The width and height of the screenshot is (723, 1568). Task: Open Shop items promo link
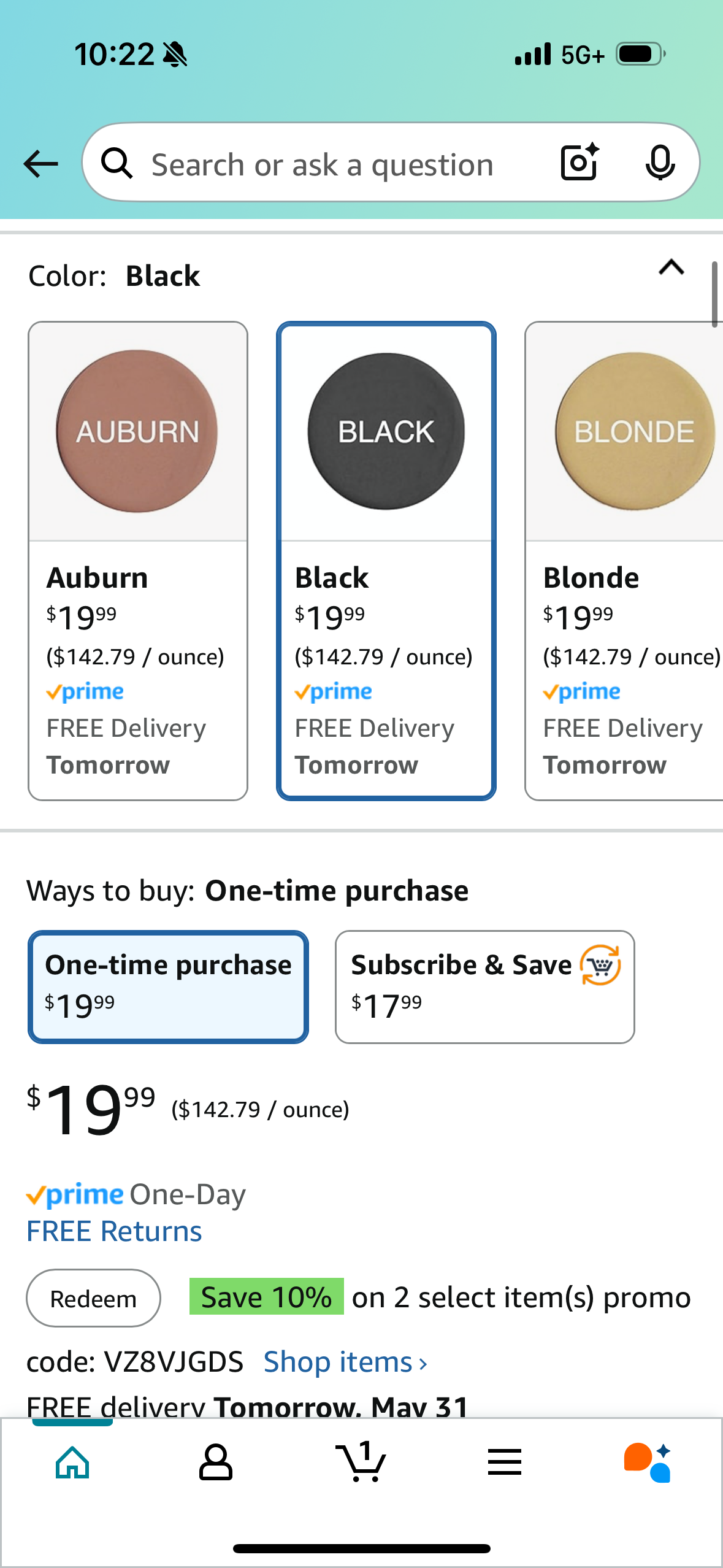pos(345,1362)
